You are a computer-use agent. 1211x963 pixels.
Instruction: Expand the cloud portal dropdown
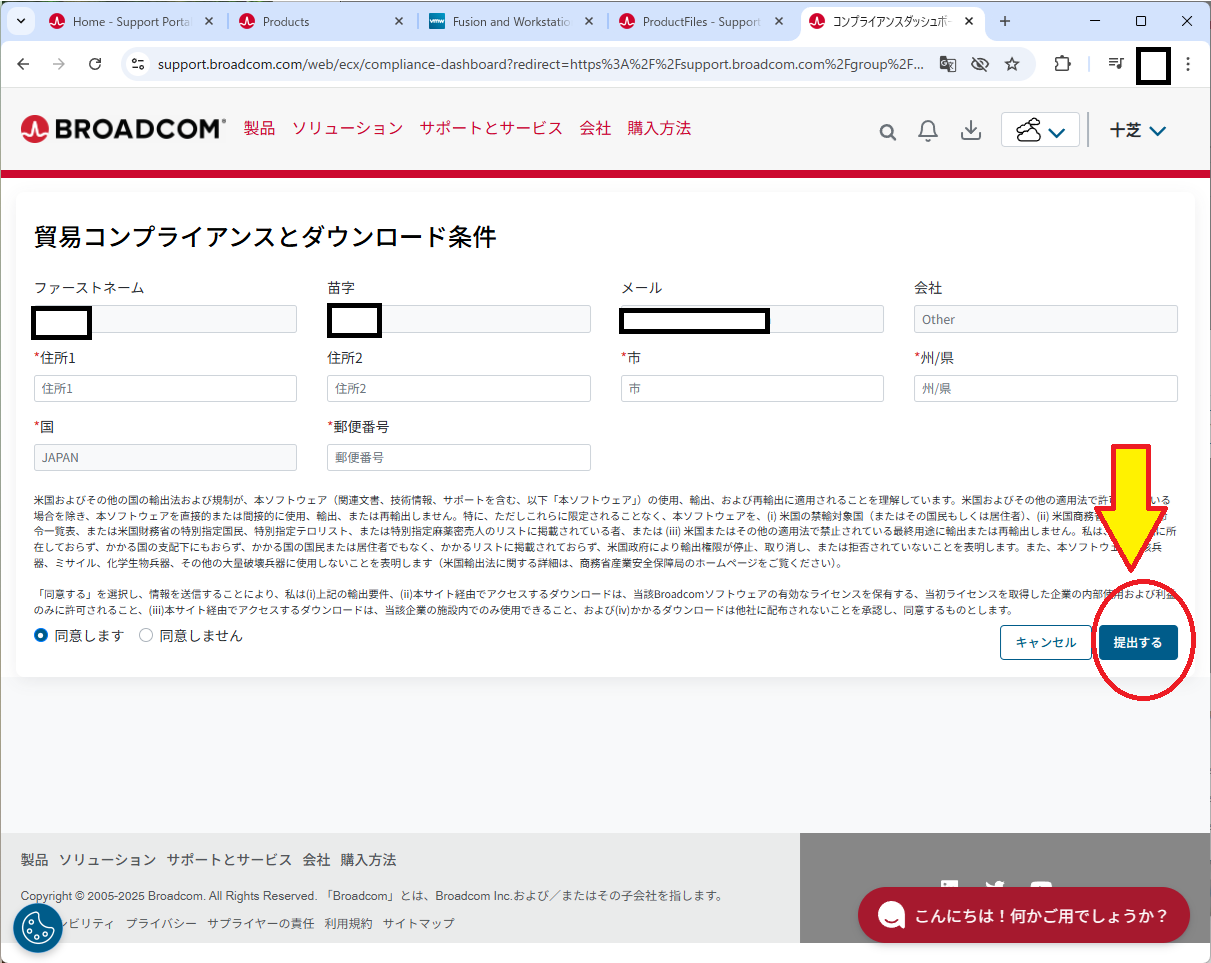(x=1040, y=130)
